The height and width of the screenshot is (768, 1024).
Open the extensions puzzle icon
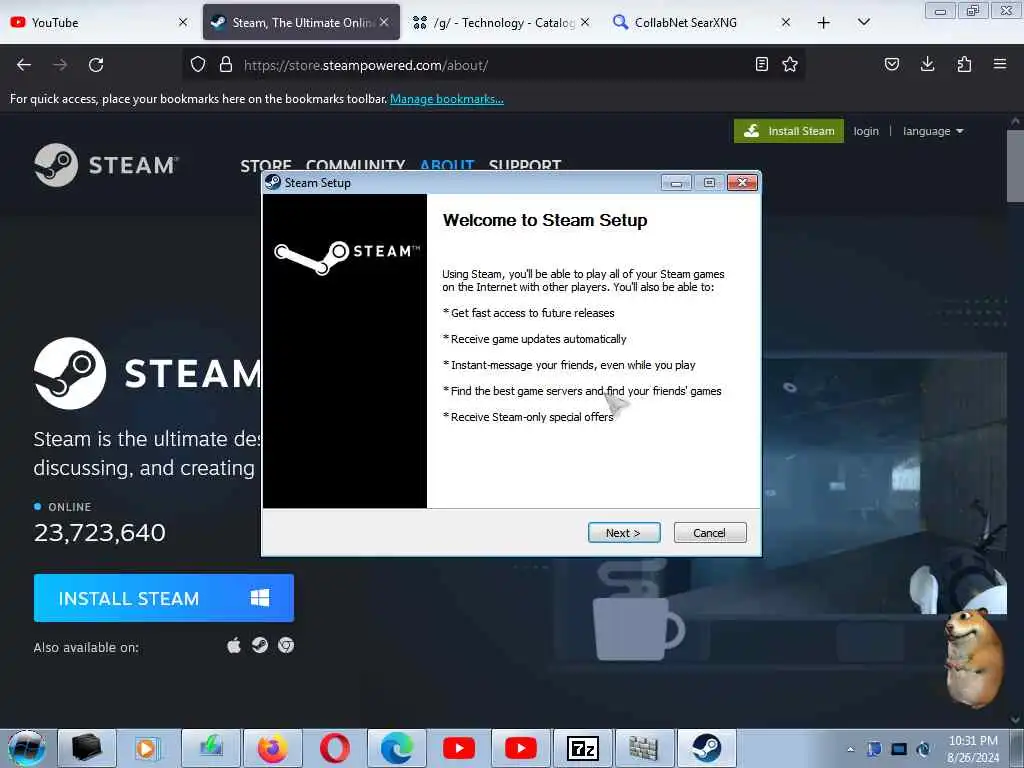964,64
